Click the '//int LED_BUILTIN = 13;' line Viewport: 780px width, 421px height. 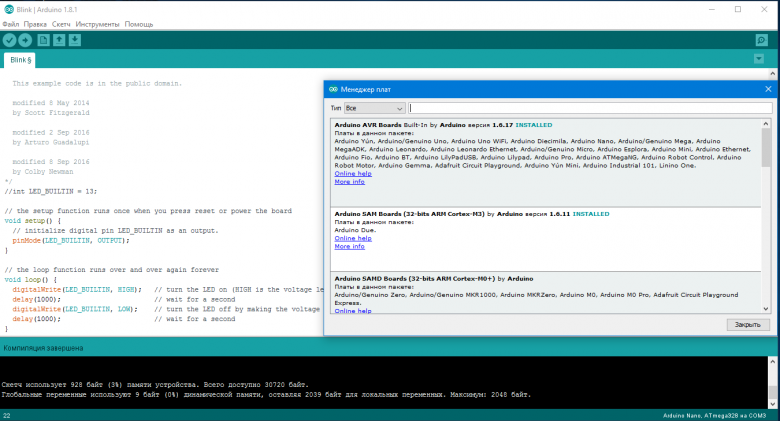(x=51, y=191)
